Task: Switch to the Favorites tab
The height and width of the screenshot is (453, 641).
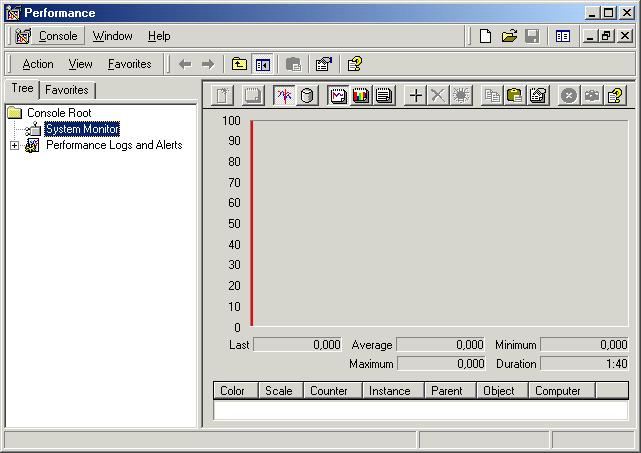Action: (67, 90)
